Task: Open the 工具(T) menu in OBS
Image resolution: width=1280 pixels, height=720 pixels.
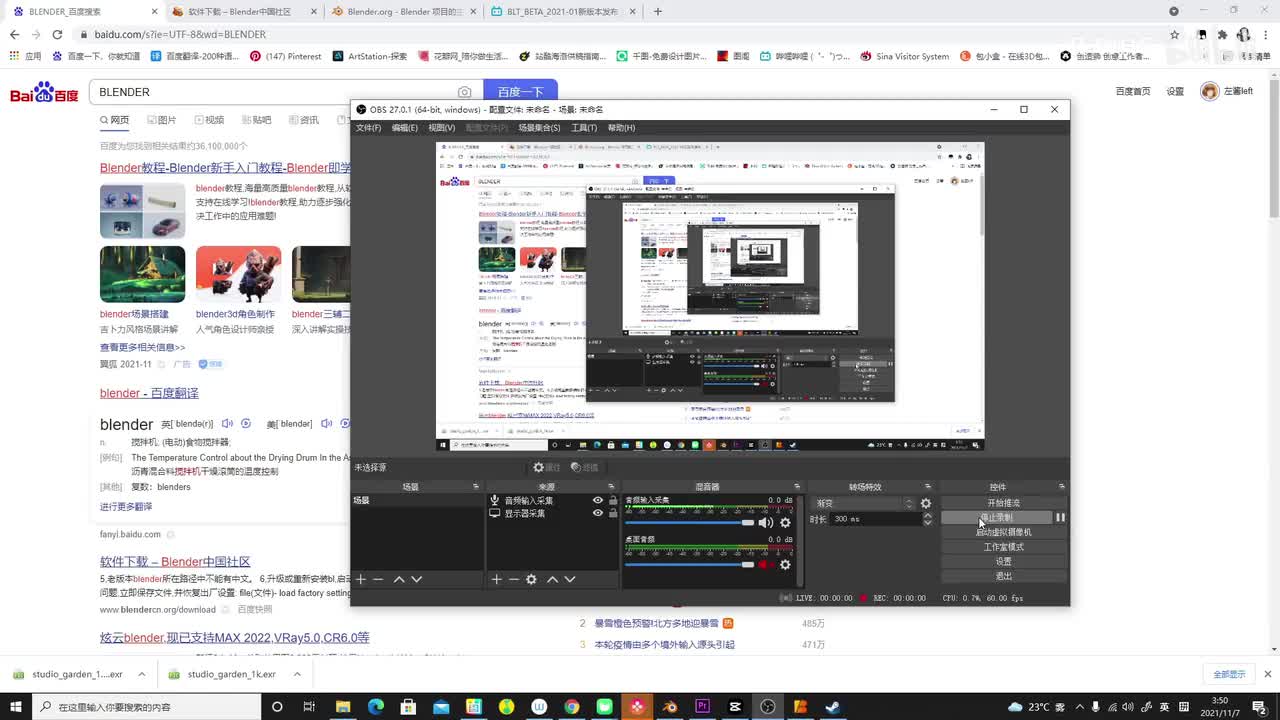Action: point(584,128)
